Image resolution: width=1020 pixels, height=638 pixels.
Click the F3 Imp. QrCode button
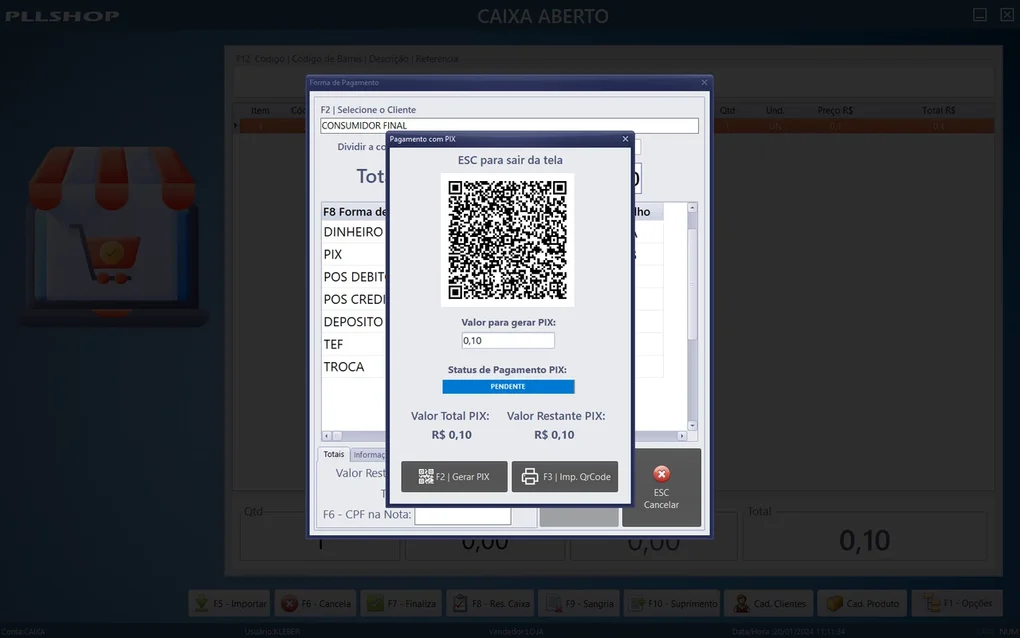pyautogui.click(x=565, y=477)
